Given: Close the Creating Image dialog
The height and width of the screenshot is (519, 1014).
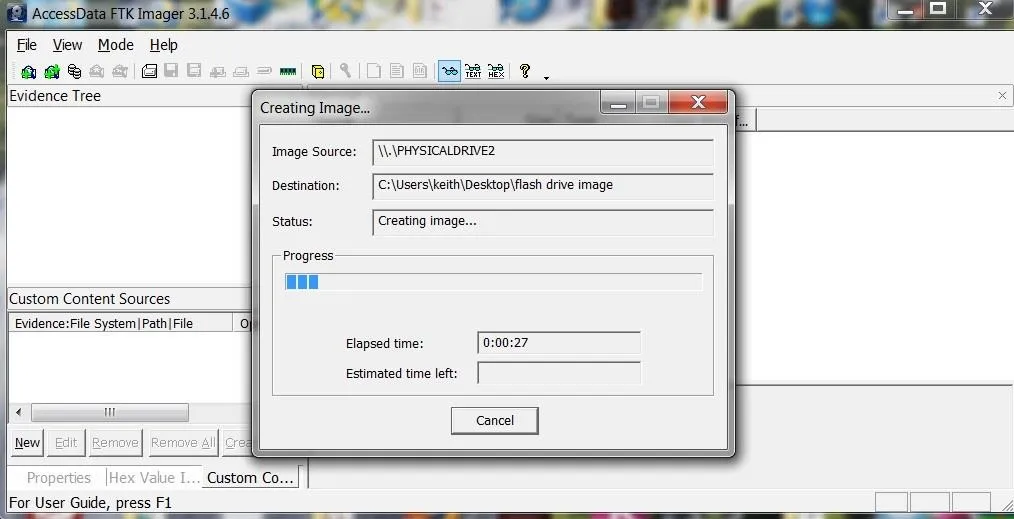Looking at the screenshot, I should (x=698, y=102).
